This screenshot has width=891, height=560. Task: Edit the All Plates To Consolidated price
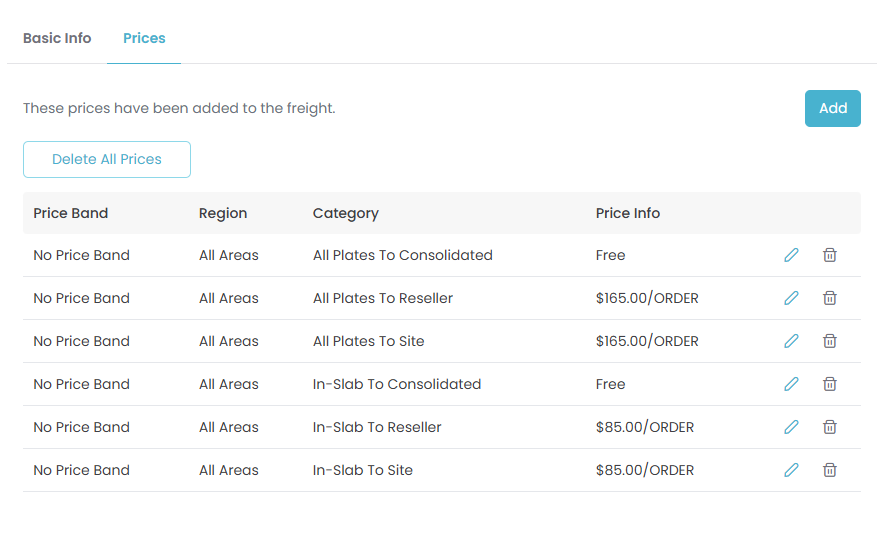(791, 255)
